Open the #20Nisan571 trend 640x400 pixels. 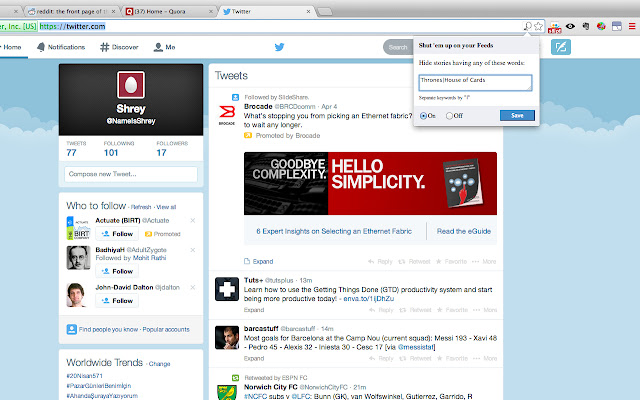coord(84,376)
